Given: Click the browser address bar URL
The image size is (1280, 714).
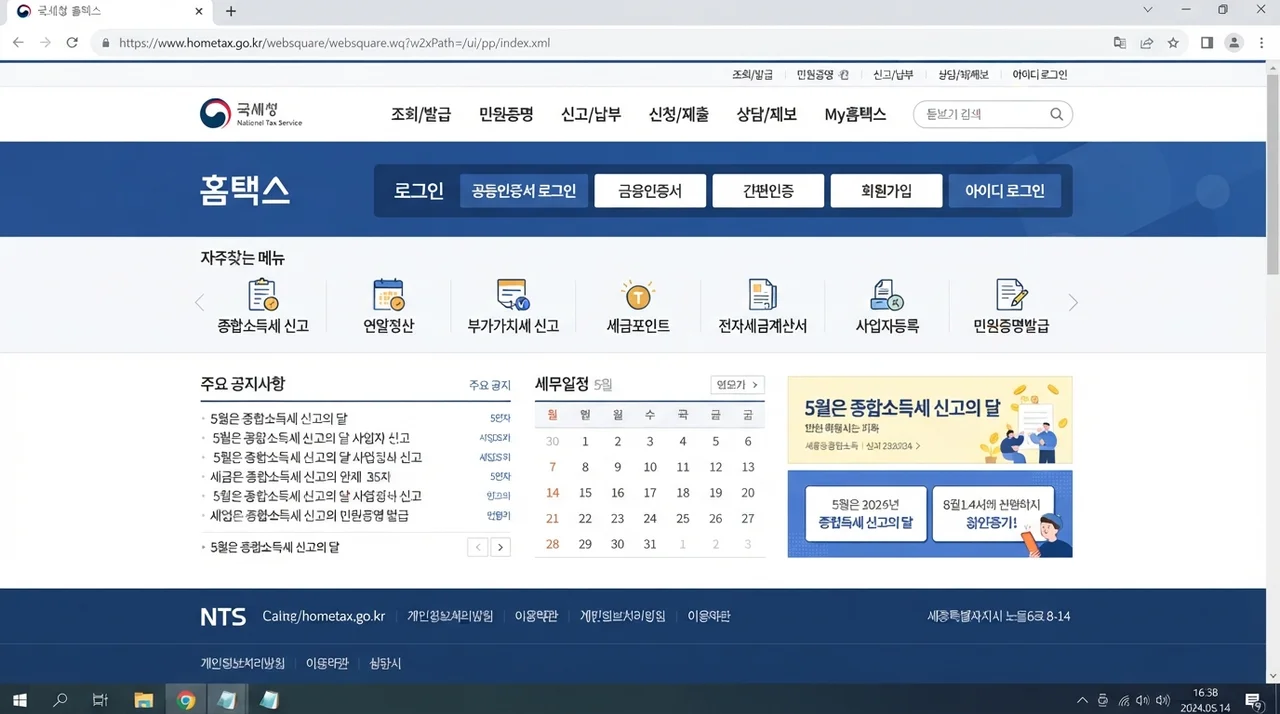Looking at the screenshot, I should click(x=334, y=43).
